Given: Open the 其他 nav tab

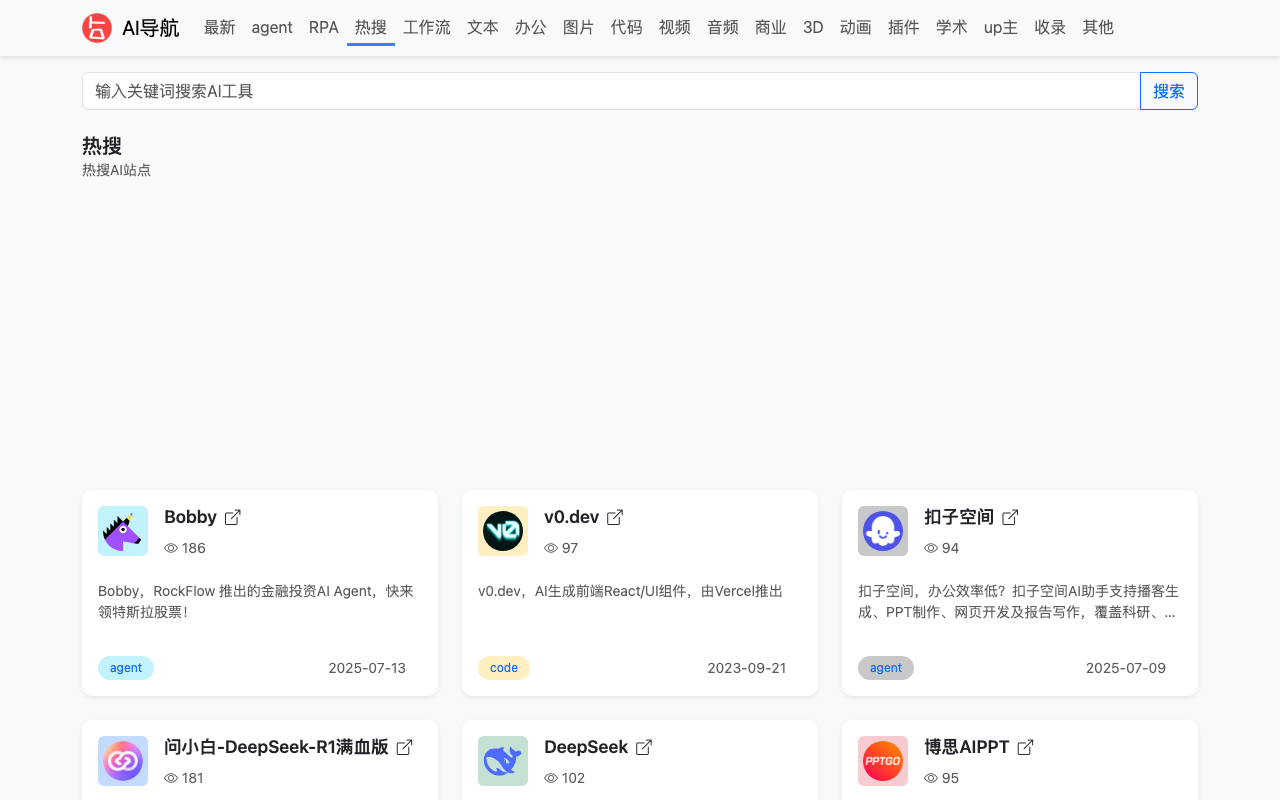Looking at the screenshot, I should [x=1098, y=28].
